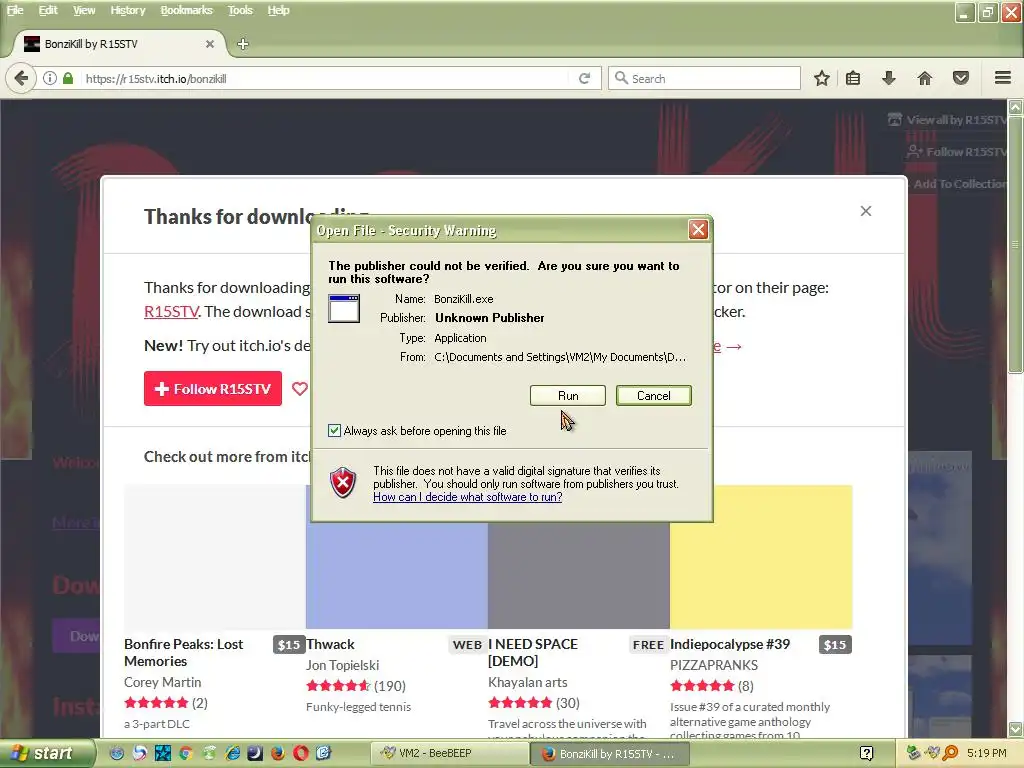Switch to BonziKill by R15STV taskbar window
1024x768 pixels.
pyautogui.click(x=612, y=753)
